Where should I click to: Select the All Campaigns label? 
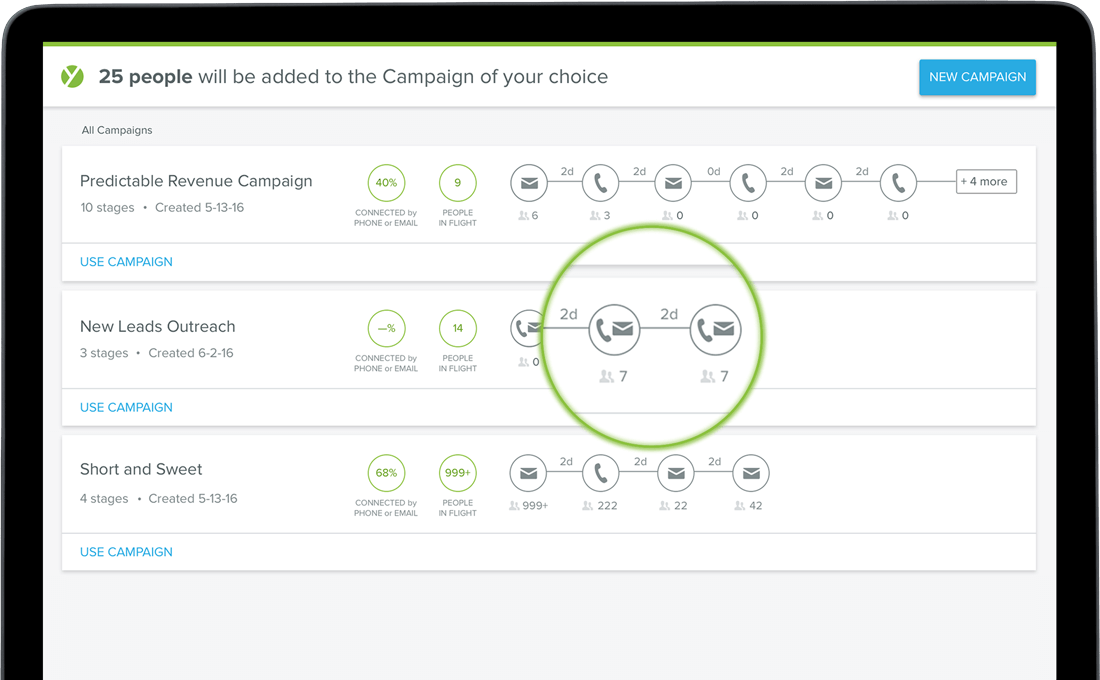pyautogui.click(x=117, y=130)
